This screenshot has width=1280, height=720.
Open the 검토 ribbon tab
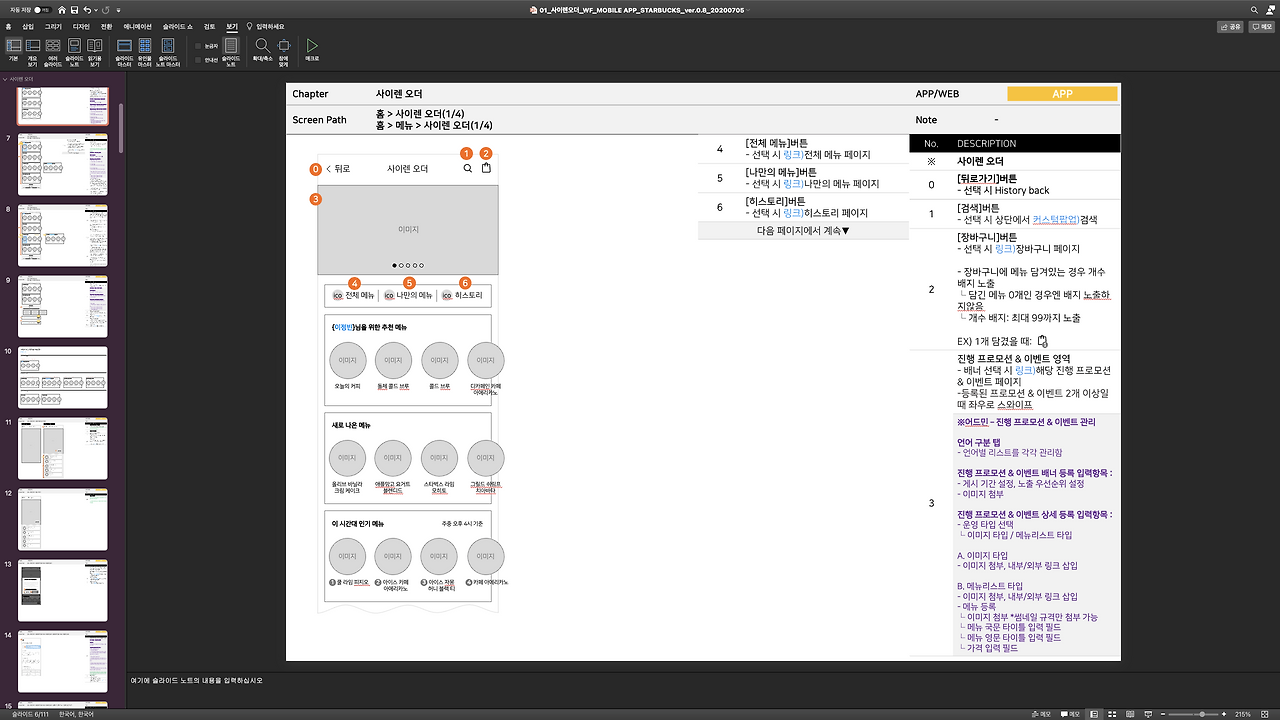pyautogui.click(x=209, y=26)
